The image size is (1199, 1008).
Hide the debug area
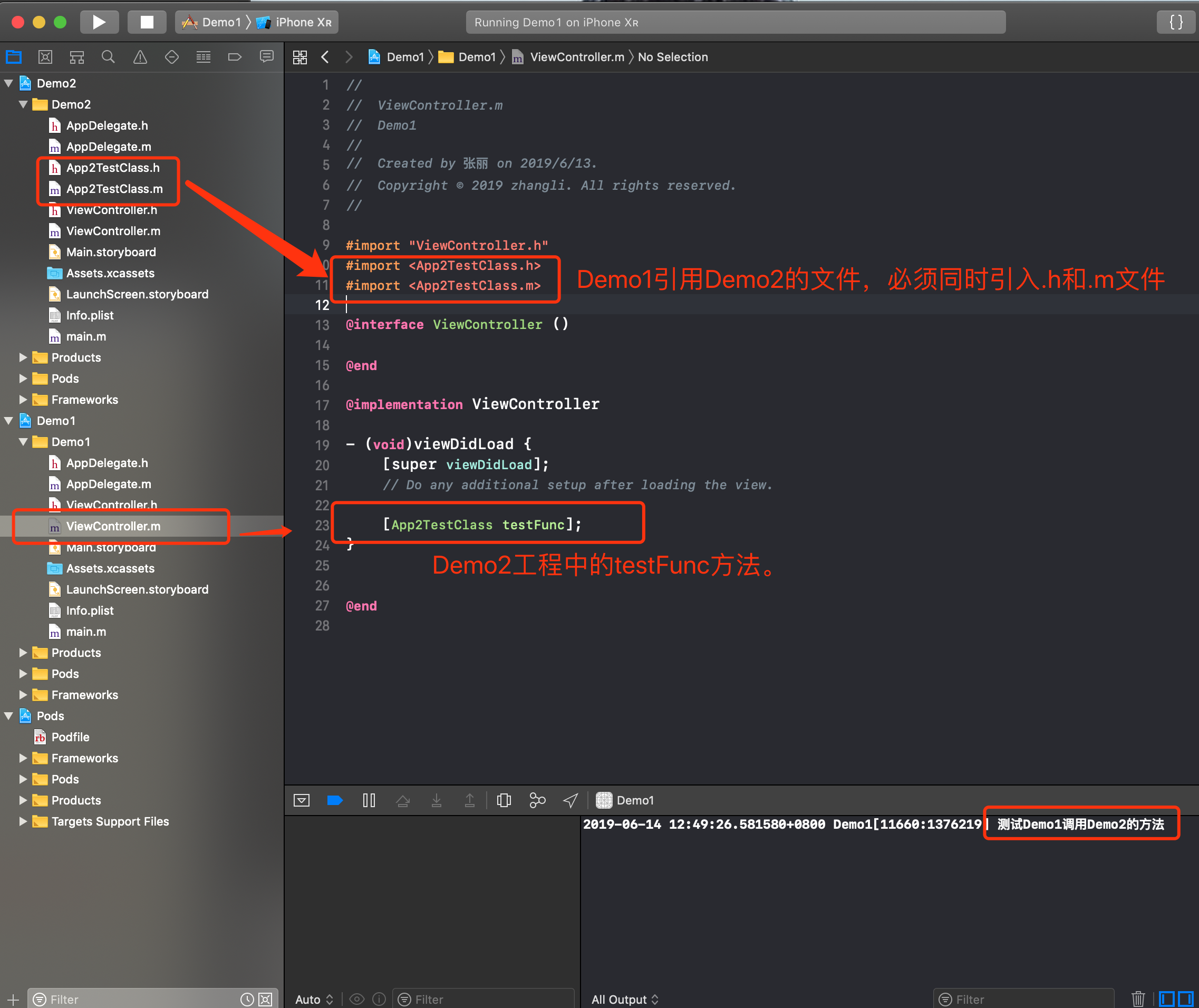tap(301, 801)
